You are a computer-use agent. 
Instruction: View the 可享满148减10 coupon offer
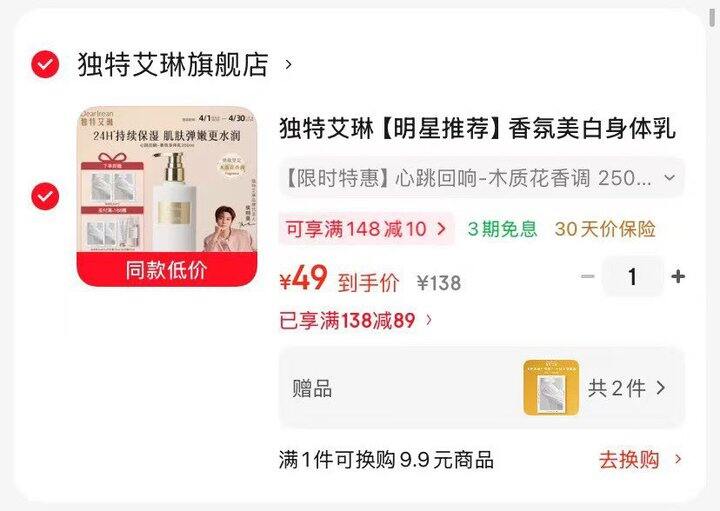click(x=366, y=229)
